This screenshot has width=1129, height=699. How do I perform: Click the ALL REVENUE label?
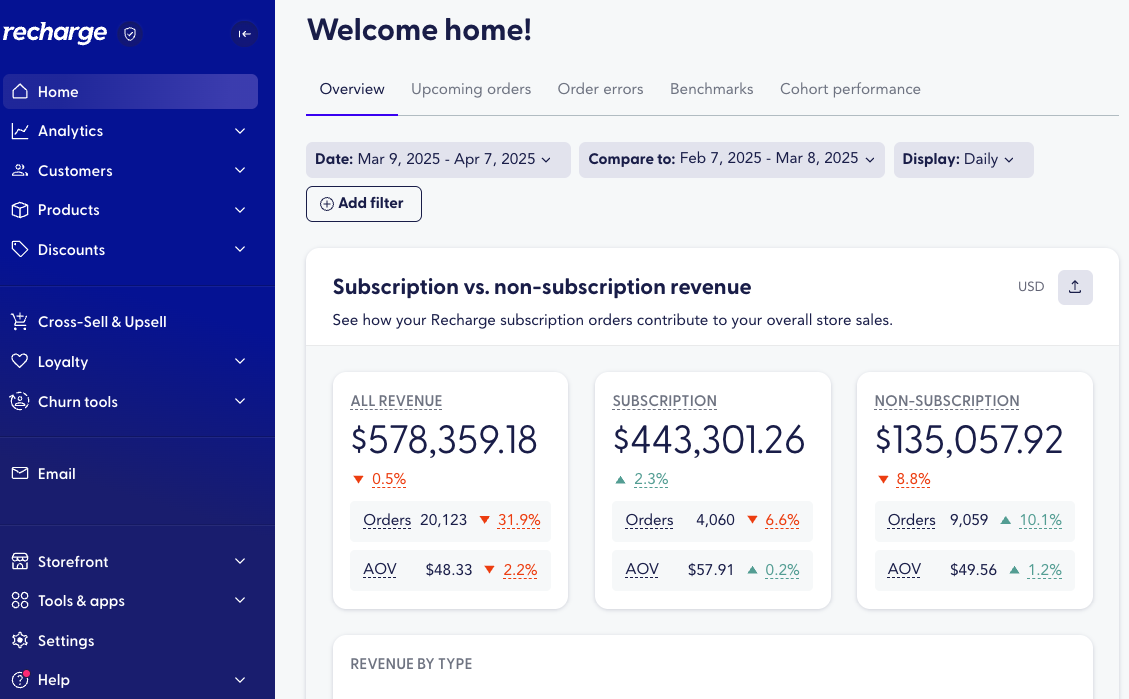396,401
